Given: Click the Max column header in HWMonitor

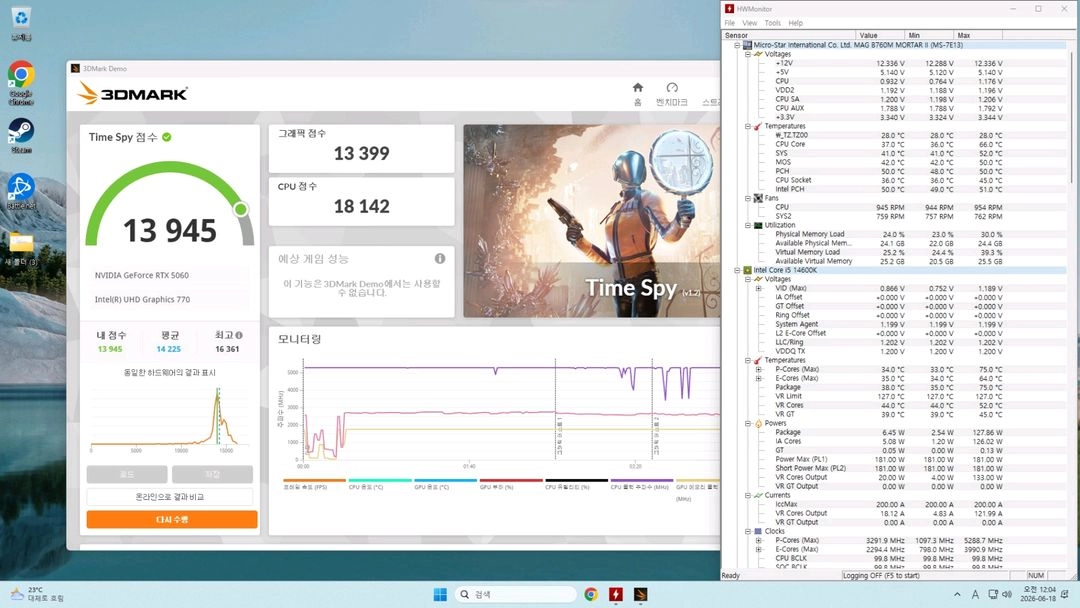Looking at the screenshot, I should [x=977, y=35].
